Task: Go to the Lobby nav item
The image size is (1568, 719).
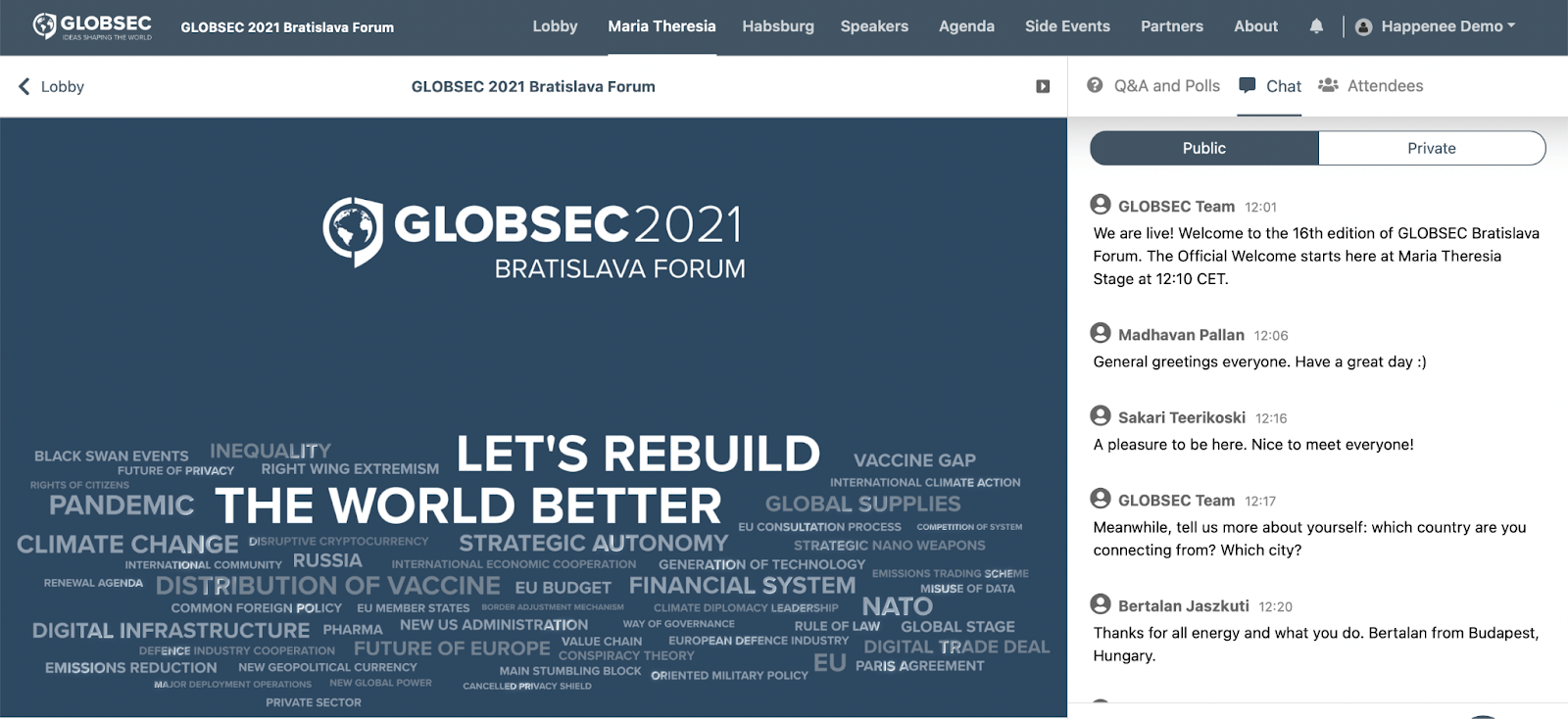Action: pyautogui.click(x=555, y=26)
